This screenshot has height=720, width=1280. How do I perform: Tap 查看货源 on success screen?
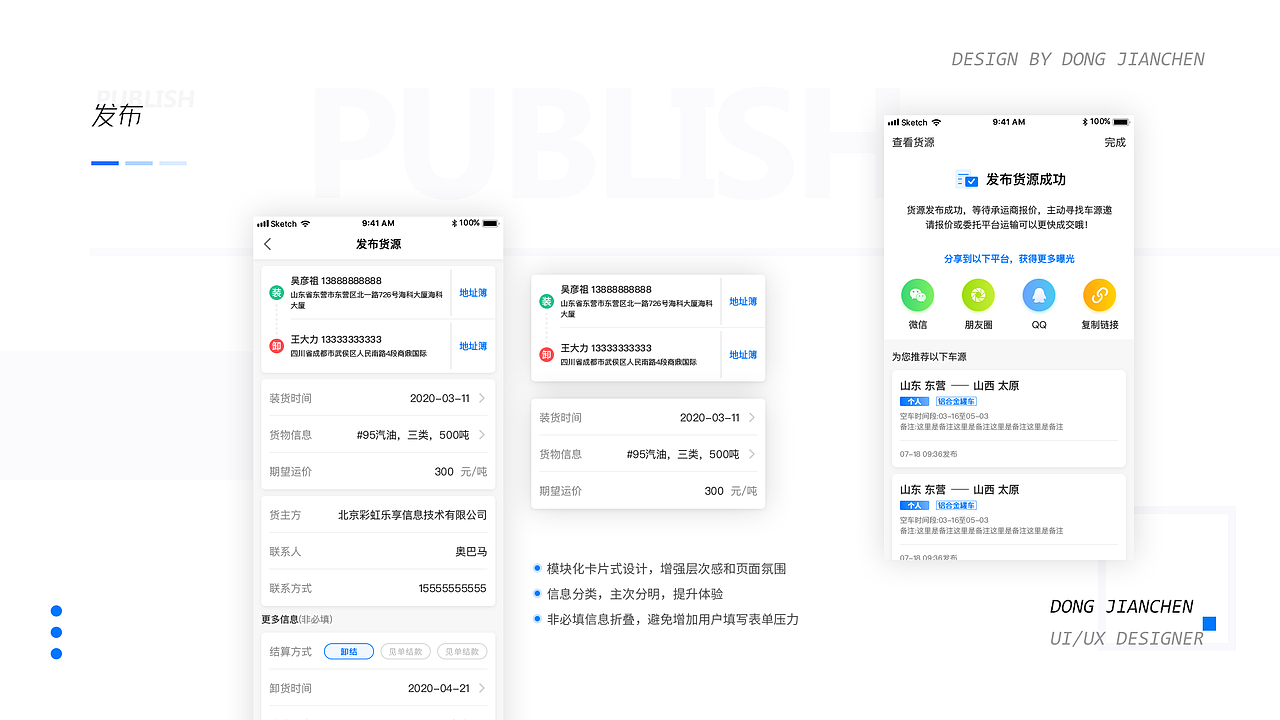tap(913, 143)
